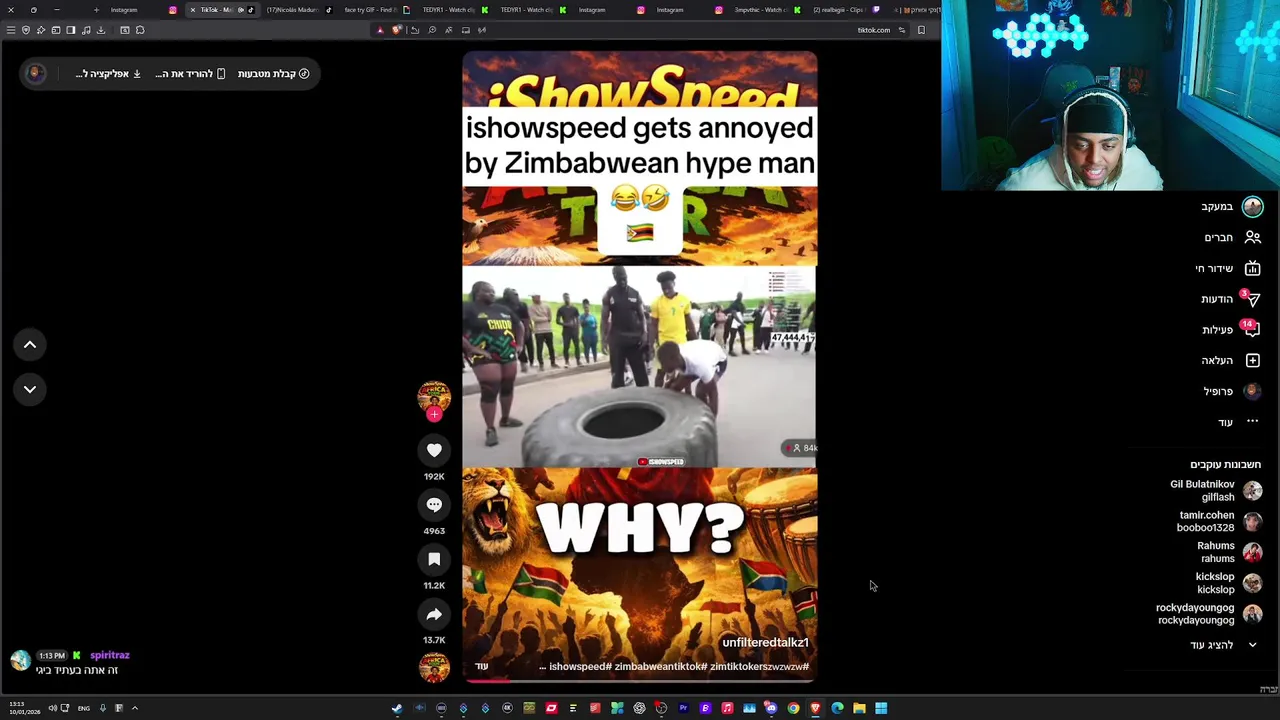Open Adobe Premiere Pro from the taskbar
1280x720 pixels.
click(x=683, y=708)
